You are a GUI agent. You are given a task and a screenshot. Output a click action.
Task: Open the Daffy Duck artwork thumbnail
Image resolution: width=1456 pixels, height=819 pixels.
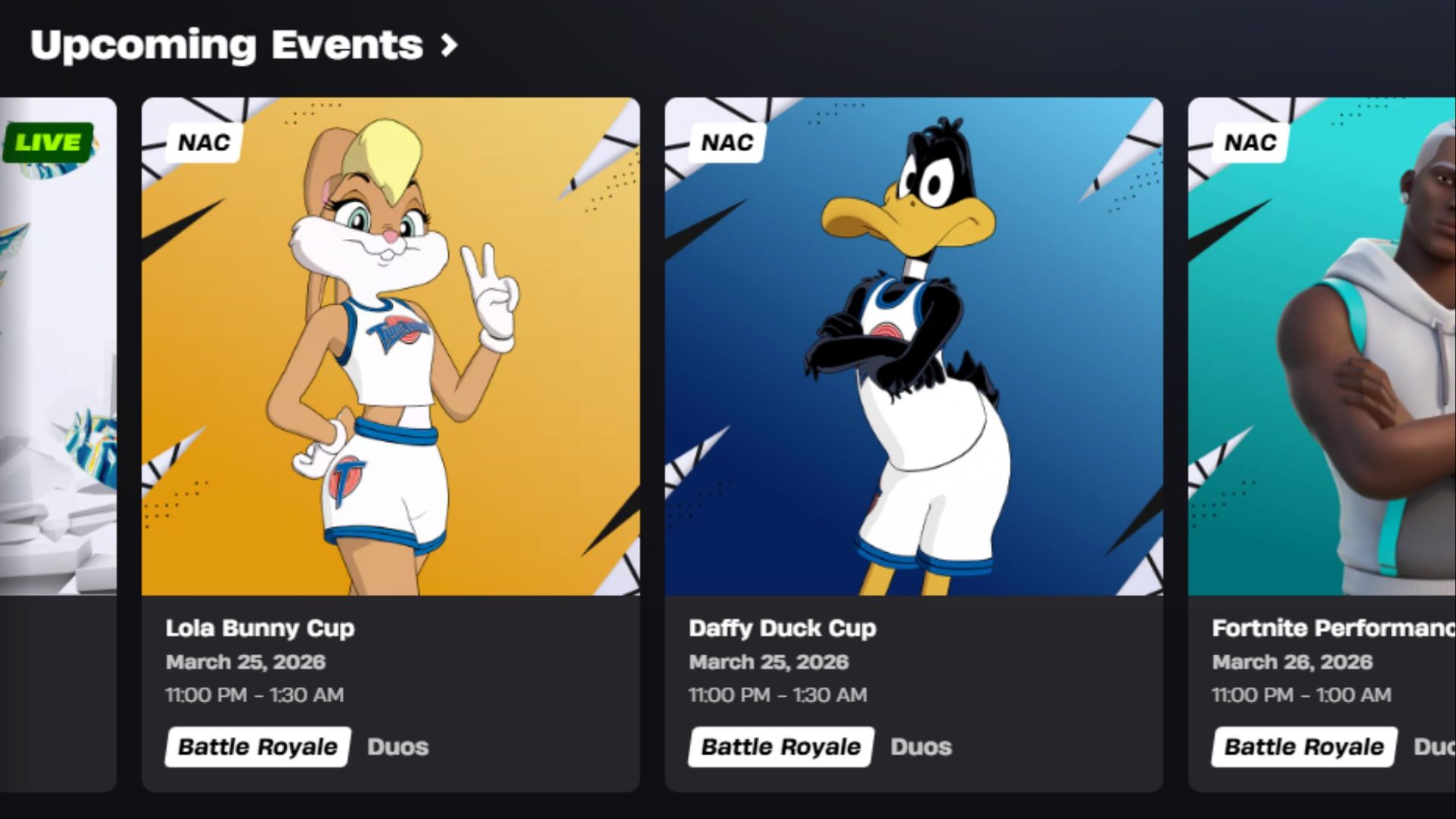914,347
